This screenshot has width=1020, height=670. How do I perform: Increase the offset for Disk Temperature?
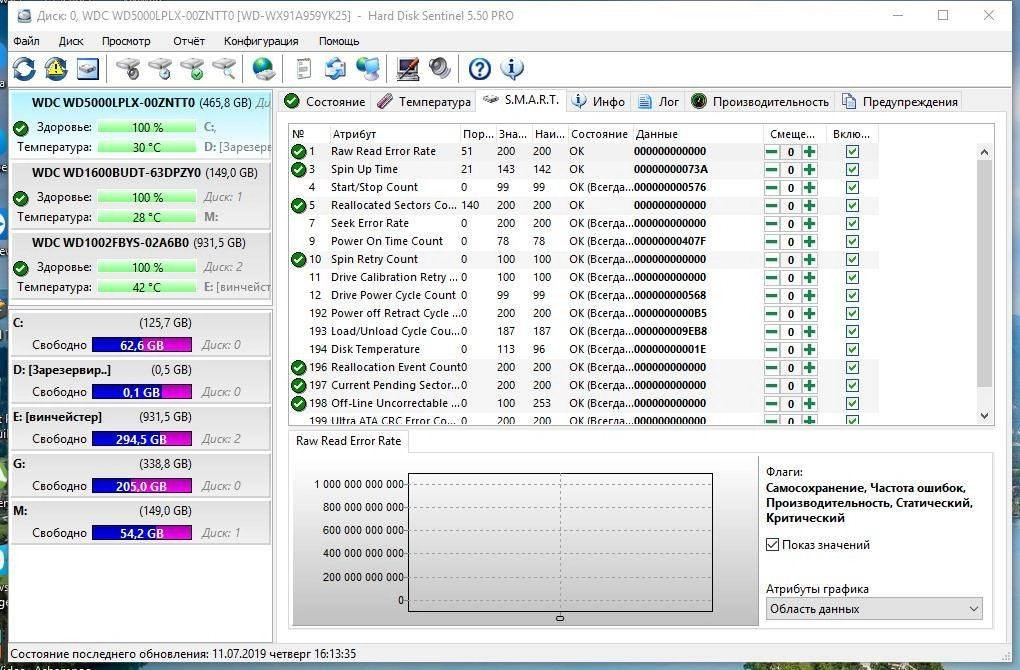[809, 349]
